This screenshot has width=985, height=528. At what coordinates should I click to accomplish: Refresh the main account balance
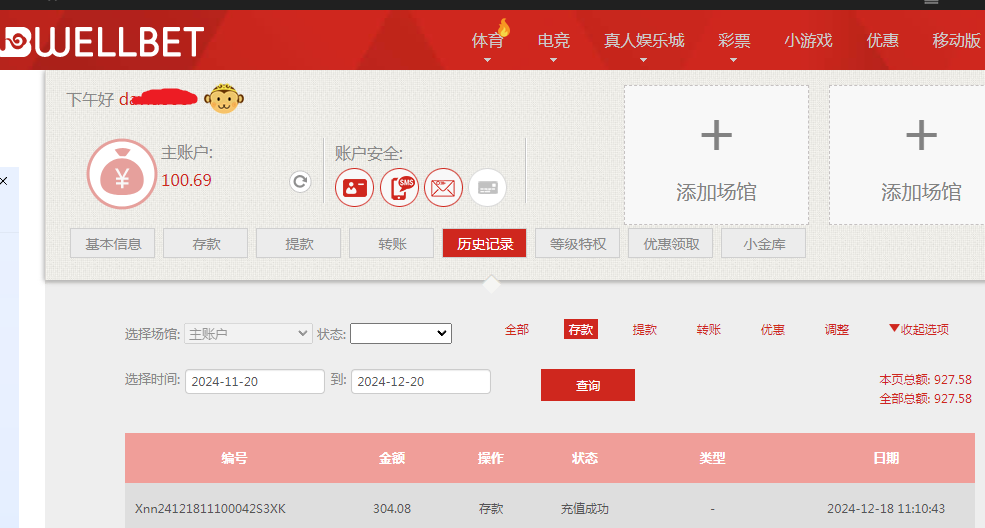coord(300,181)
